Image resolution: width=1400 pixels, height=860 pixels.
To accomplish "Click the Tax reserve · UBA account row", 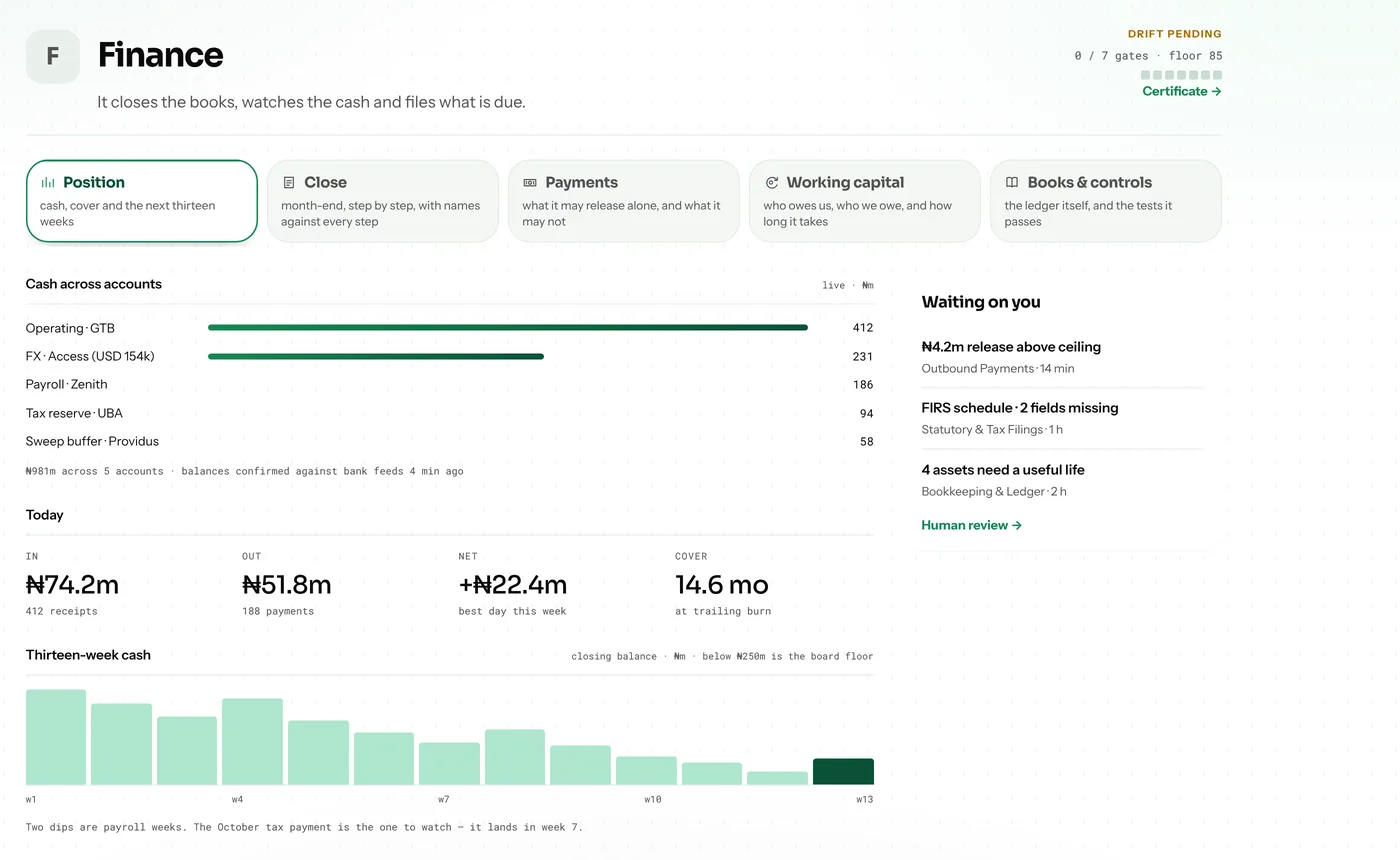I will pos(449,413).
